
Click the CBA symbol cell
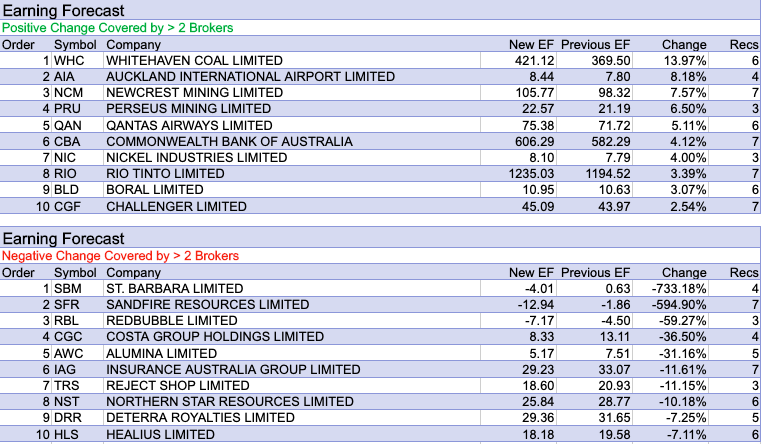[x=66, y=142]
